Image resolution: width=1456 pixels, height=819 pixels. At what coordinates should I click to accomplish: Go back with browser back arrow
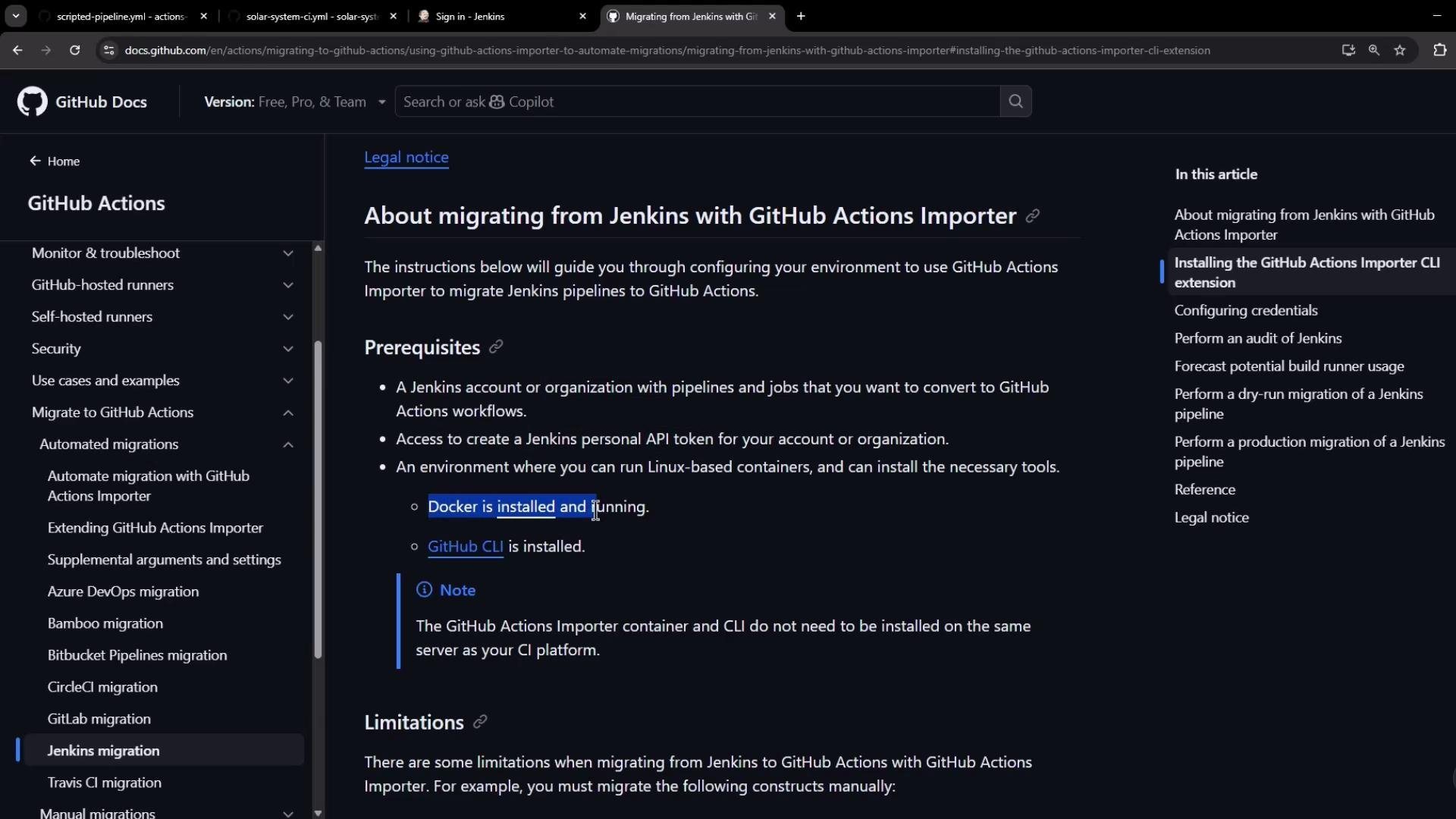pyautogui.click(x=17, y=50)
